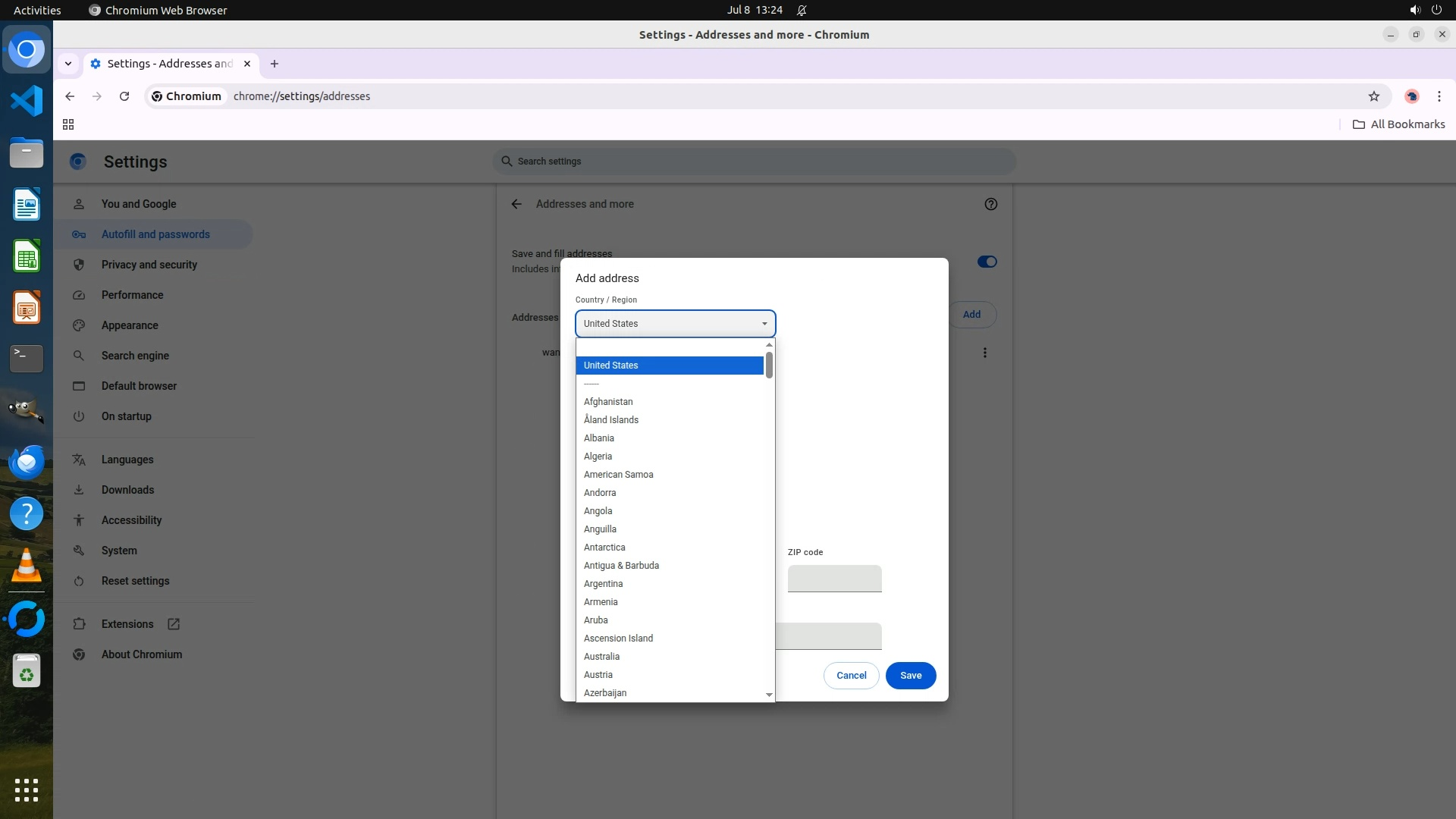Expand the tab search chevron
Viewport: 1456px width, 819px height.
pyautogui.click(x=68, y=64)
